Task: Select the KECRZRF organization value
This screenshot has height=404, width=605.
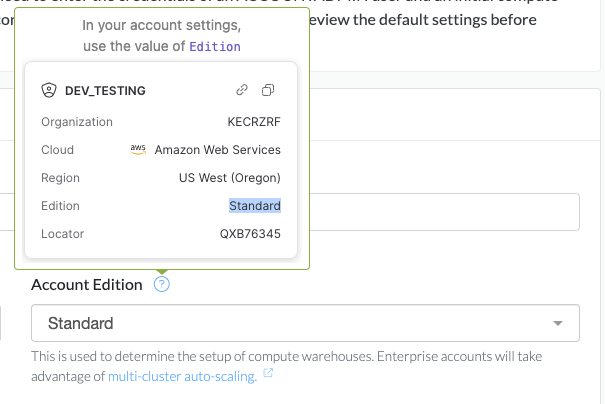Action: click(x=254, y=122)
